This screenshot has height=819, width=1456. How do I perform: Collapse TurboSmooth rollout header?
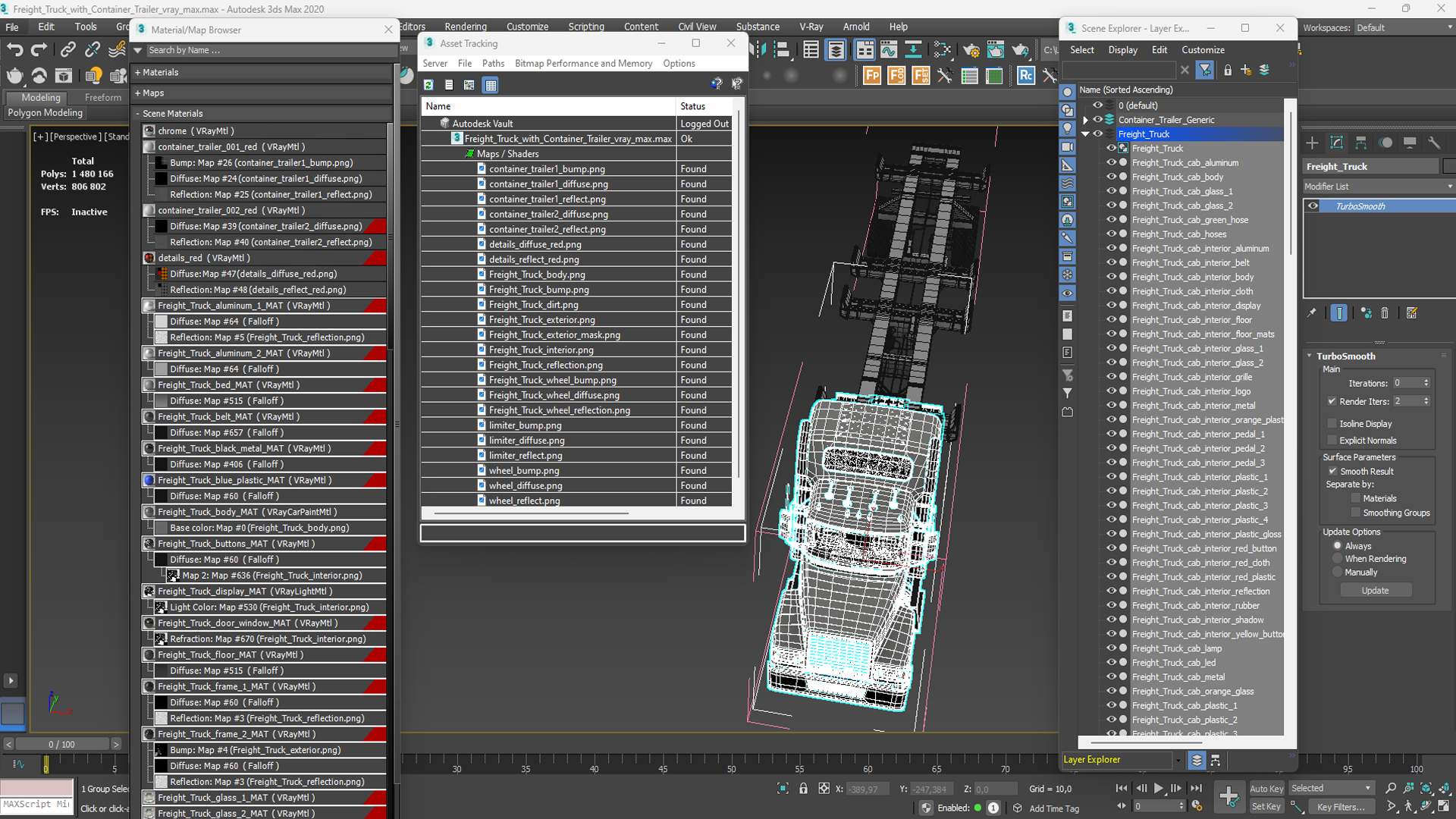pos(1345,356)
